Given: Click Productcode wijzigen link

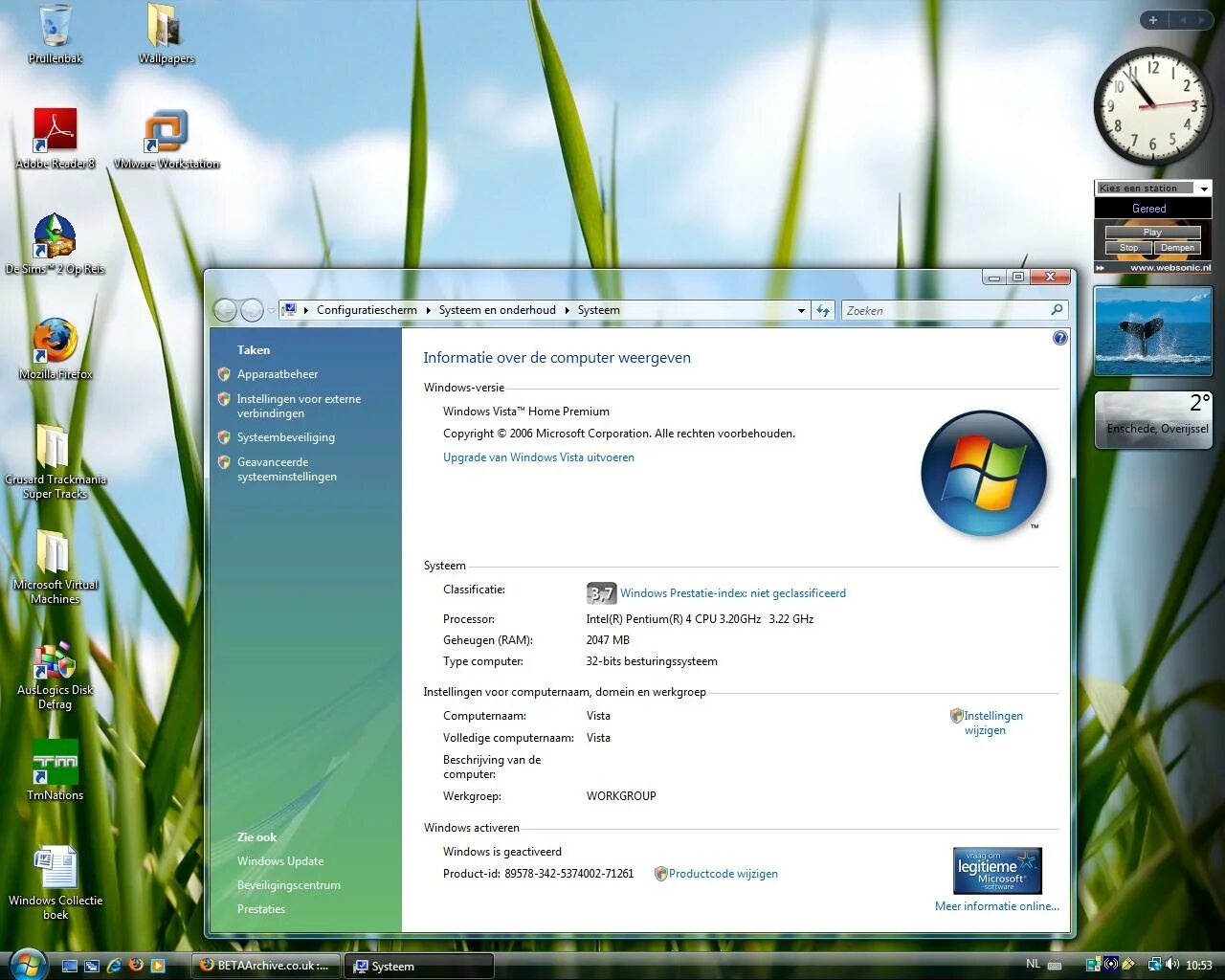Looking at the screenshot, I should tap(723, 874).
